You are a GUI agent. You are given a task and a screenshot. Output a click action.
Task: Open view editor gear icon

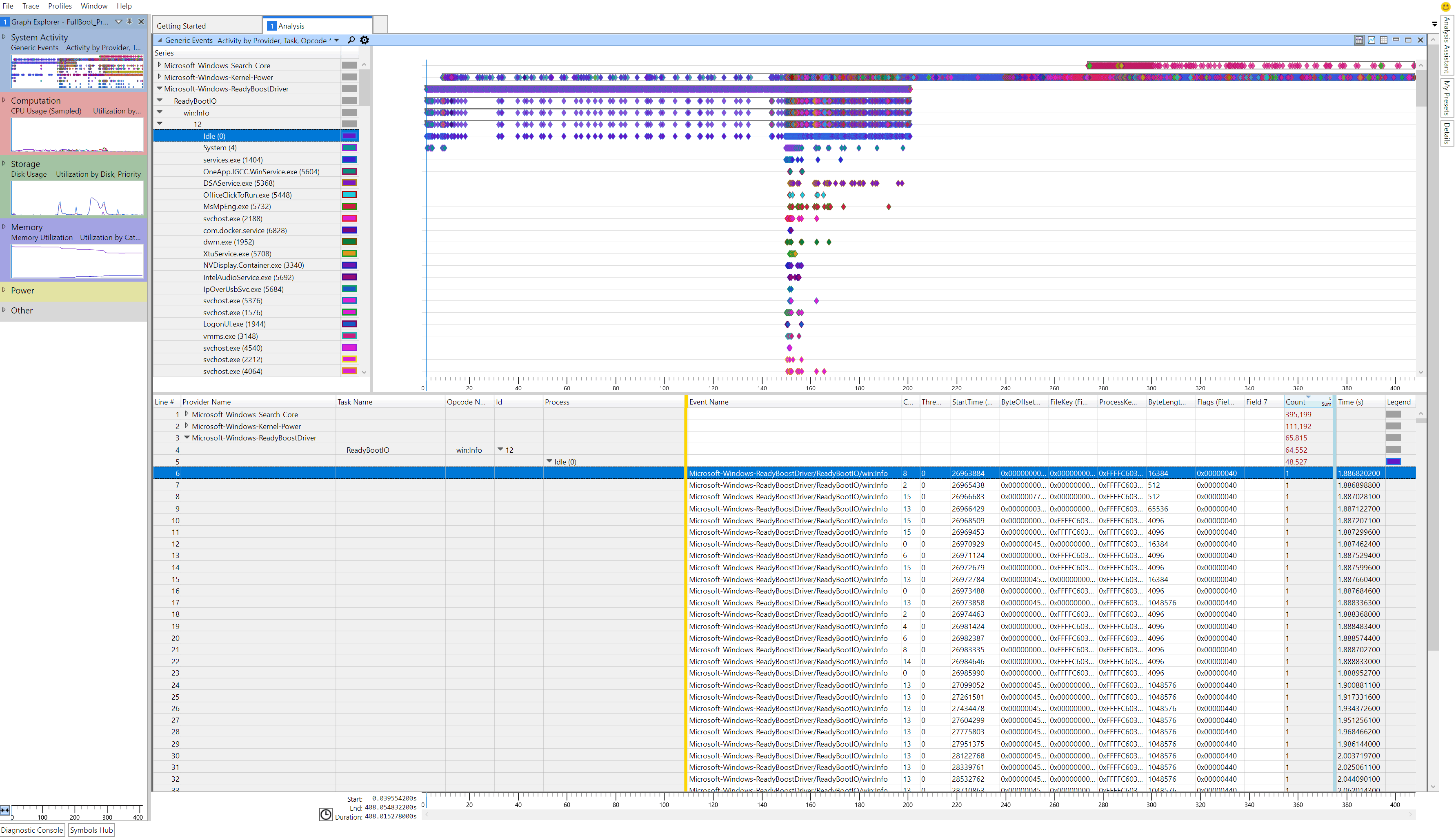pyautogui.click(x=364, y=40)
